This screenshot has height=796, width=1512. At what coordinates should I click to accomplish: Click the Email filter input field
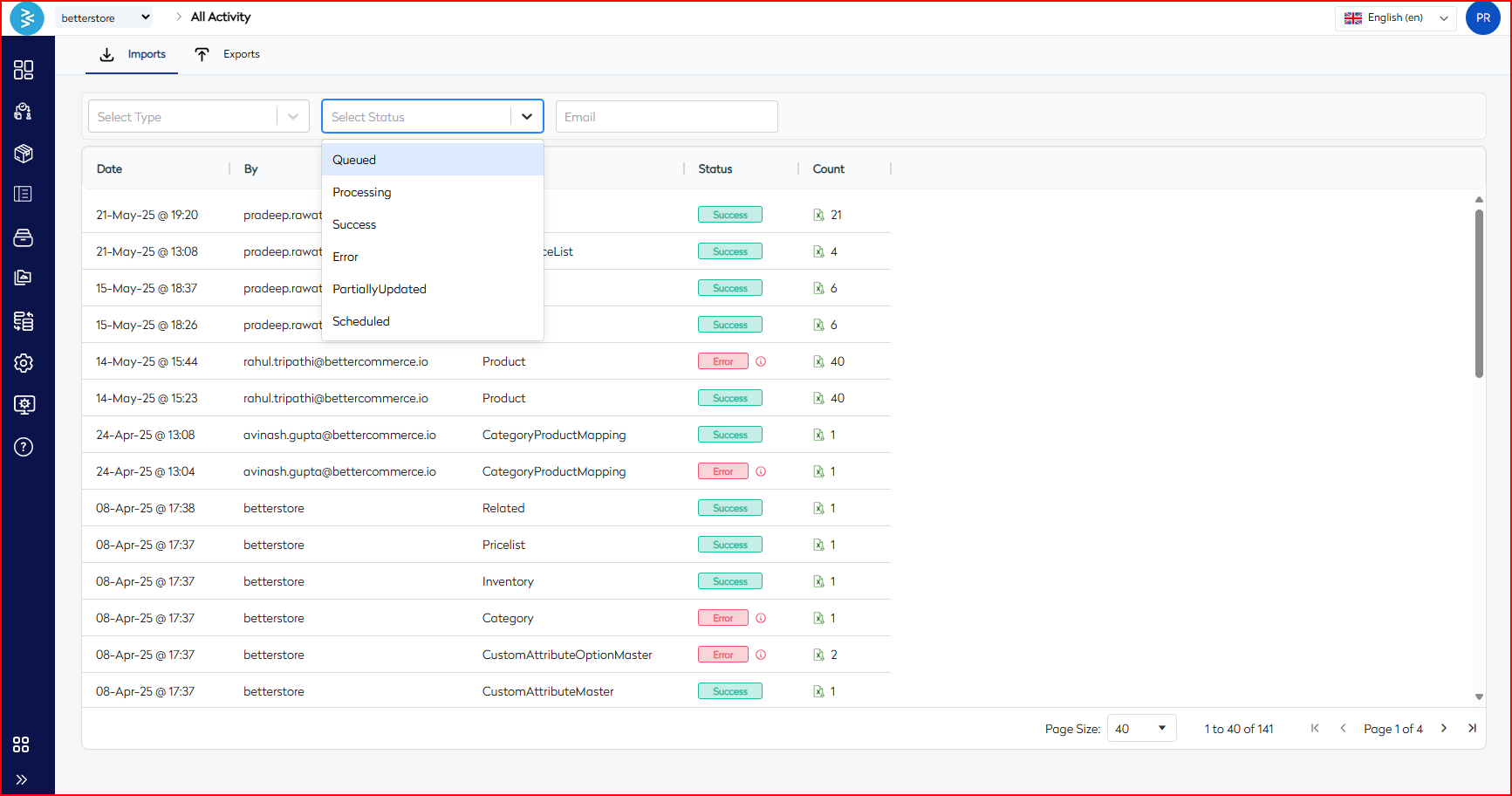coord(667,117)
